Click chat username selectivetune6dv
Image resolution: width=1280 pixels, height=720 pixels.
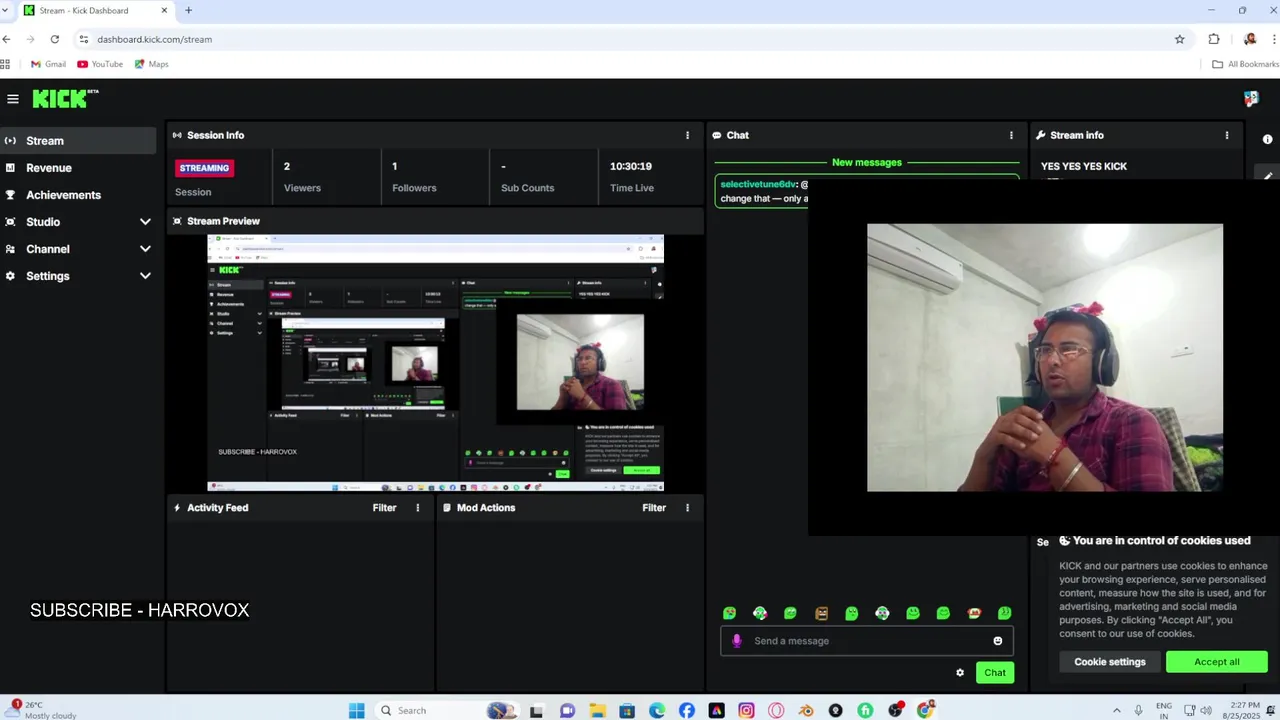[758, 184]
